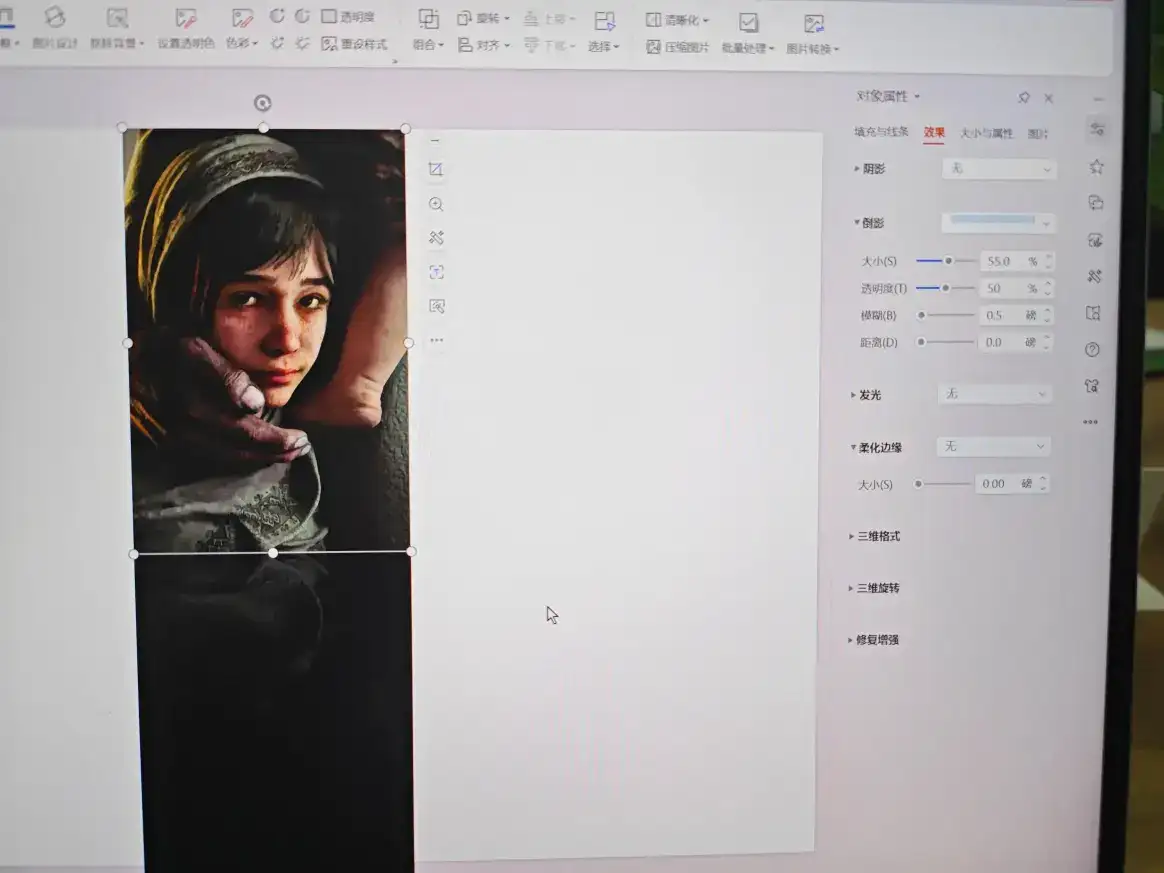This screenshot has width=1164, height=873.
Task: Open the 柔化边缘 soft edges preset dropdown
Action: click(x=993, y=446)
